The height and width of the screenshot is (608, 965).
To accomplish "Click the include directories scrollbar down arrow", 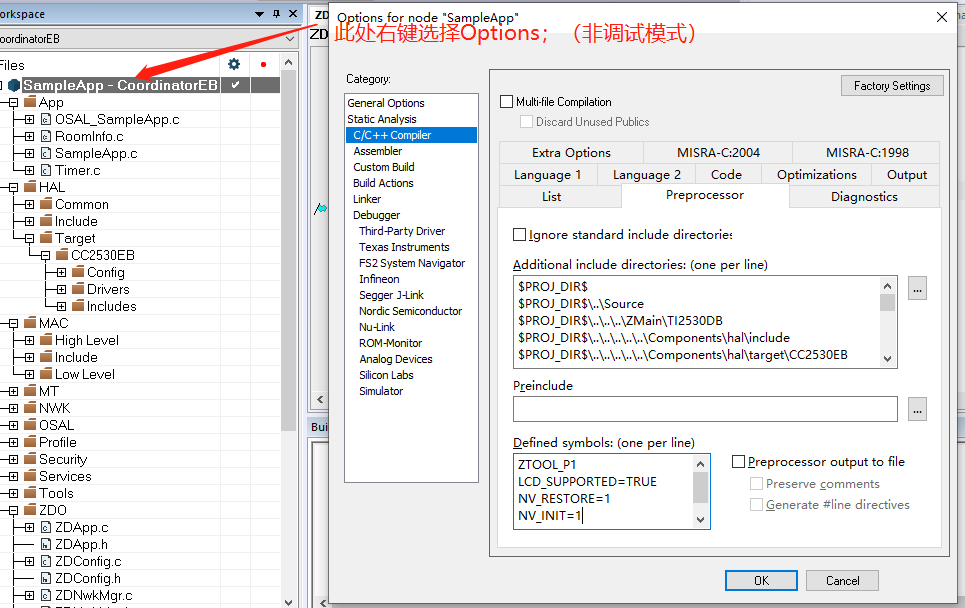I will pos(887,359).
